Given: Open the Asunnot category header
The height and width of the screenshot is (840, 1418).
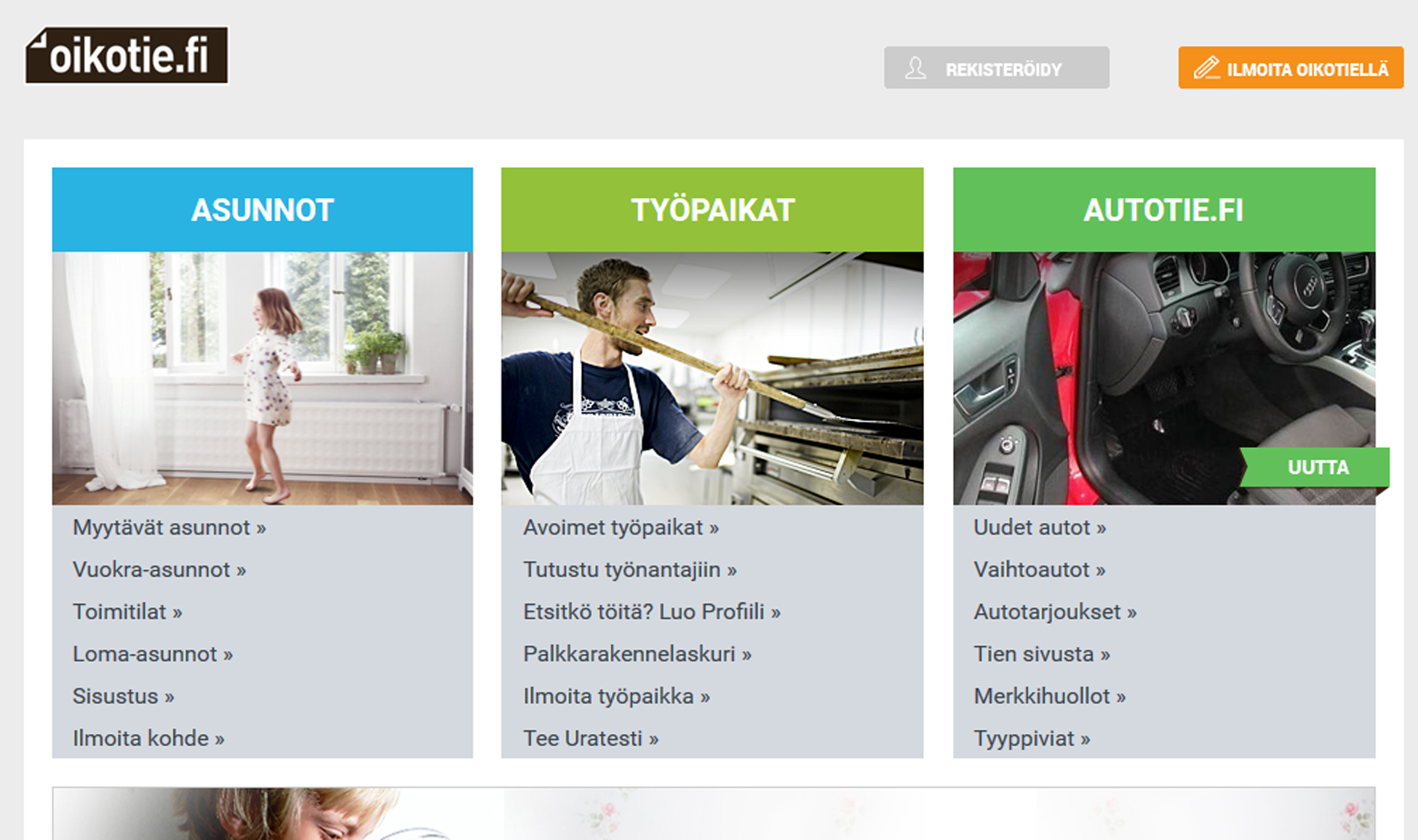Looking at the screenshot, I should 263,209.
